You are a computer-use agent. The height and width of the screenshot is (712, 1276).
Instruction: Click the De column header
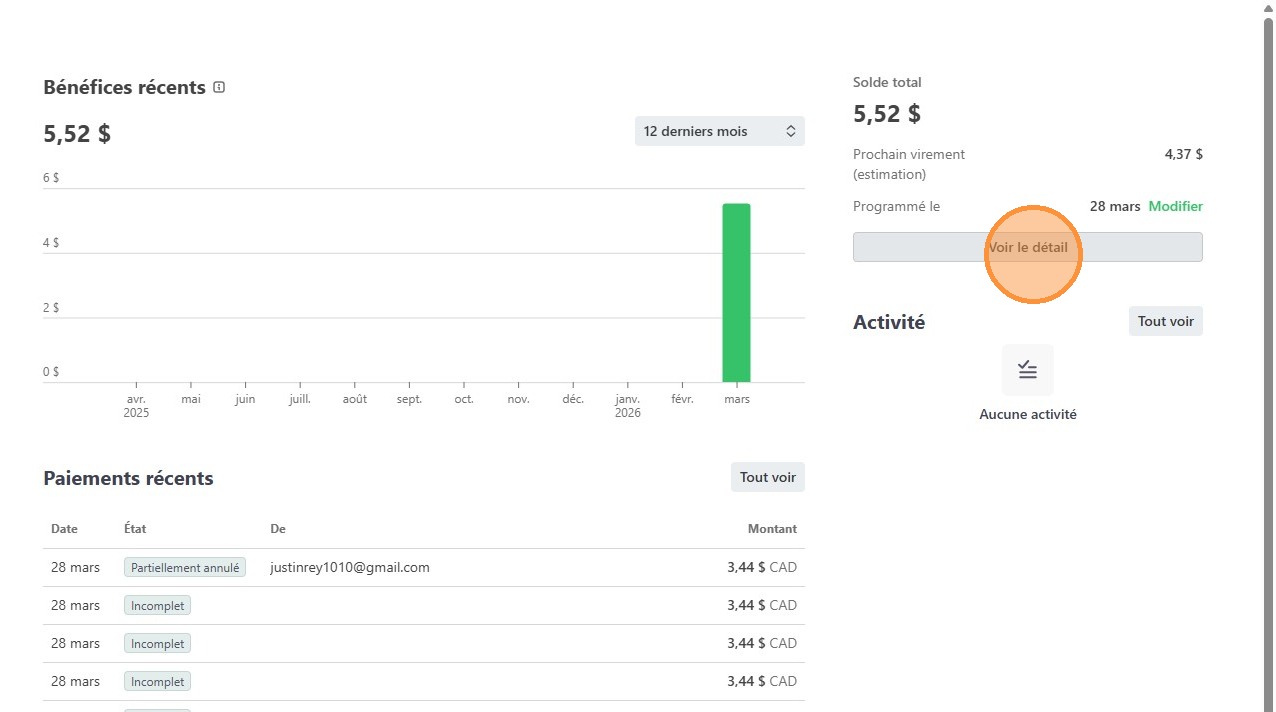pyautogui.click(x=278, y=529)
